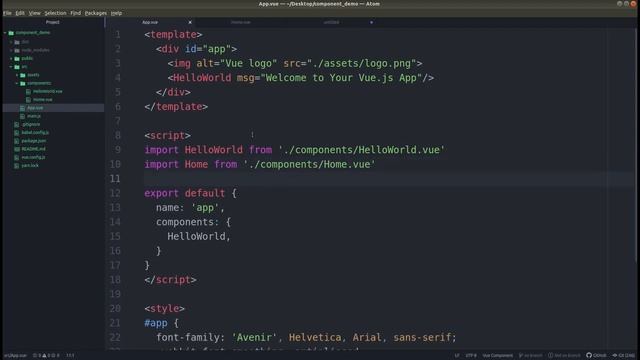Image resolution: width=640 pixels, height=360 pixels.
Task: Open the Git panel from status bar
Action: tap(623, 356)
